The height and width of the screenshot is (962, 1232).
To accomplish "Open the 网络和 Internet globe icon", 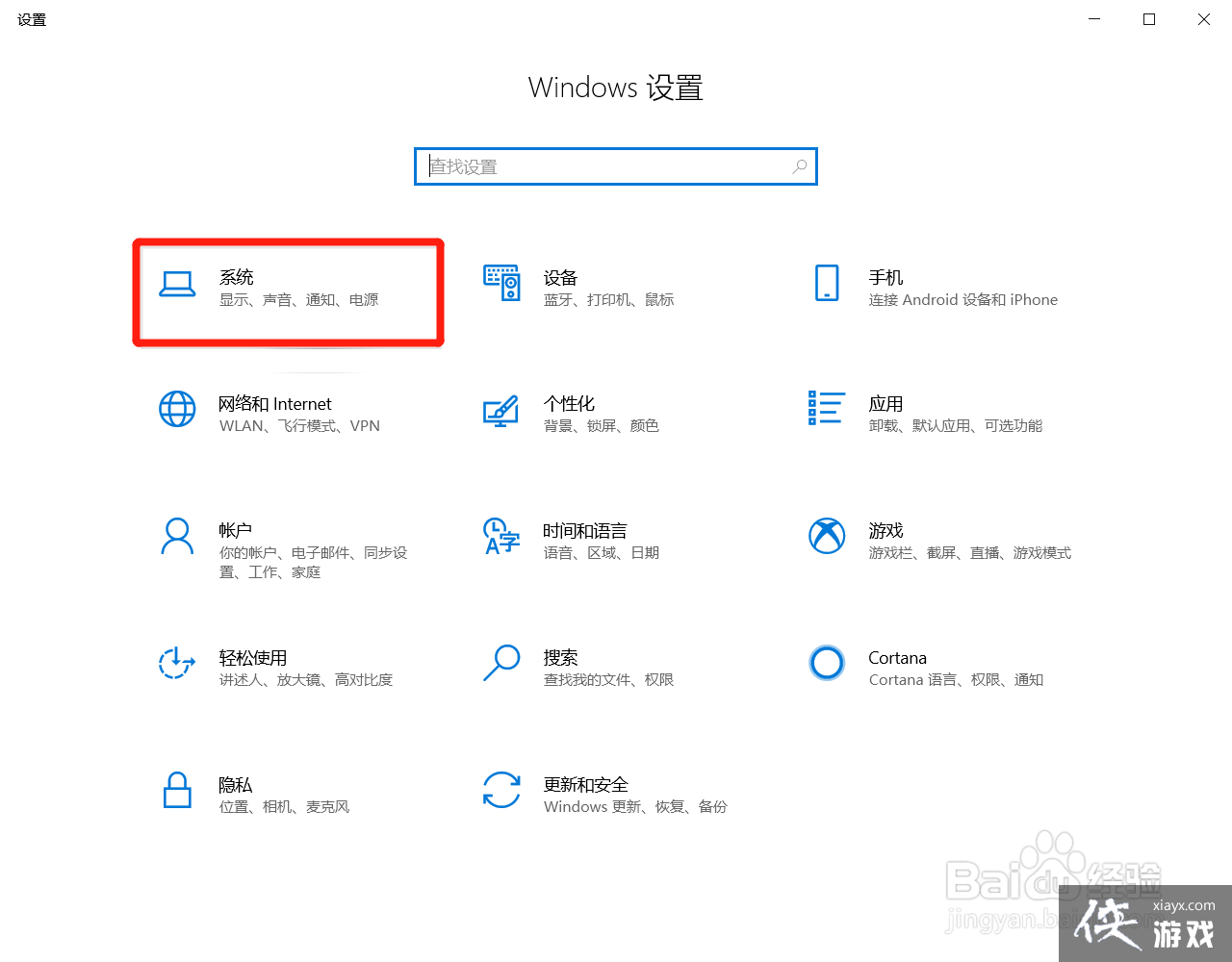I will tap(177, 410).
